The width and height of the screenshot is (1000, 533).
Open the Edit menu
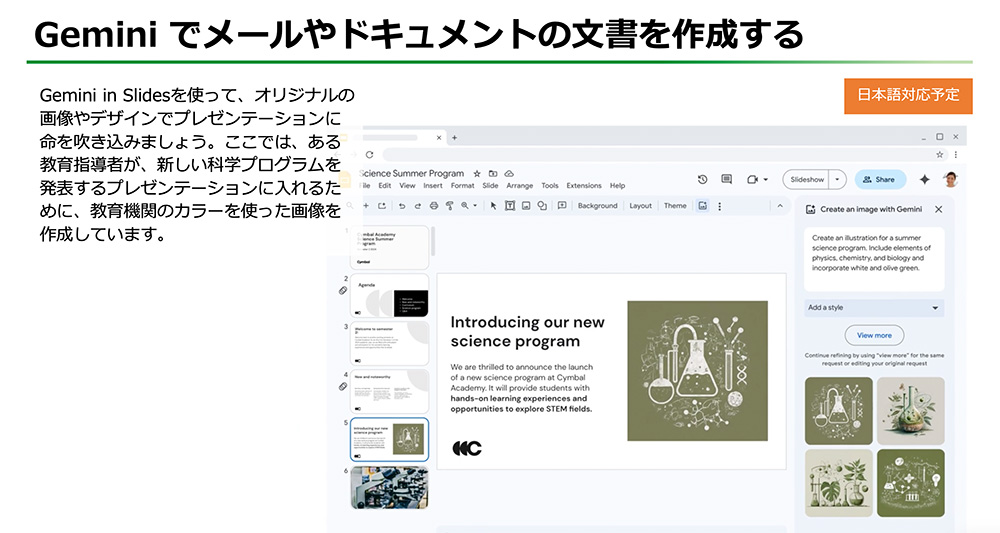tap(385, 186)
